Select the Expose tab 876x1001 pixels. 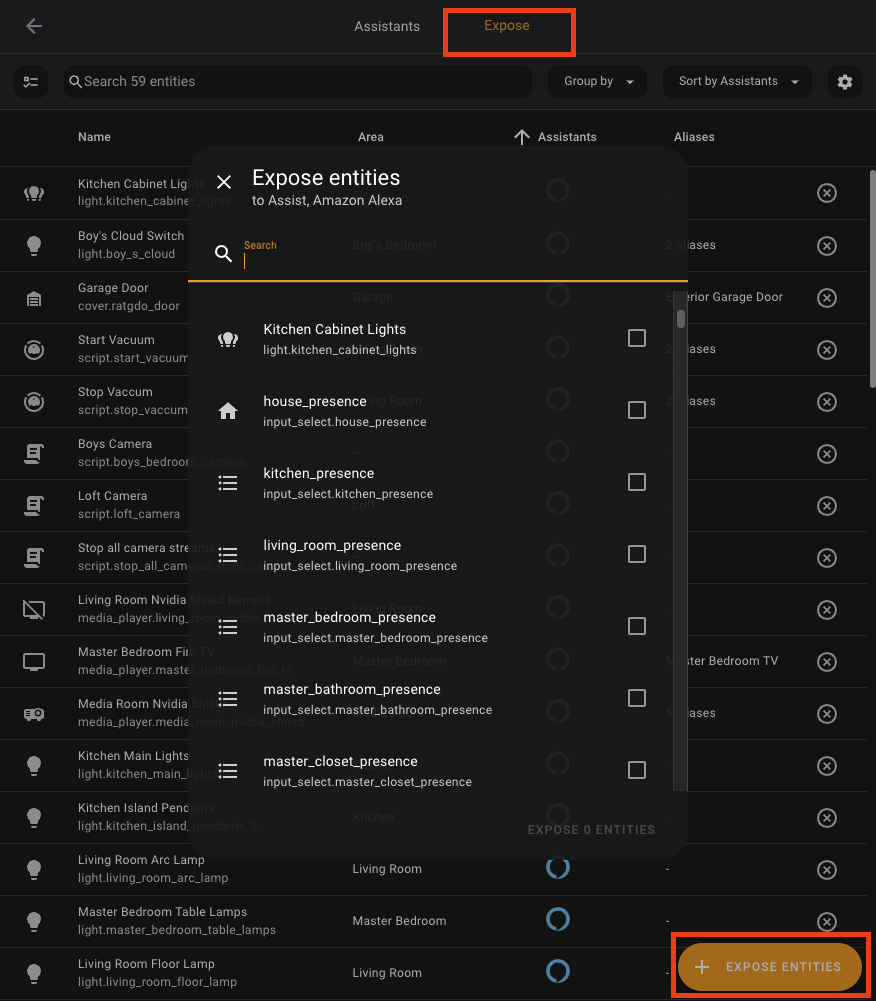(x=506, y=26)
